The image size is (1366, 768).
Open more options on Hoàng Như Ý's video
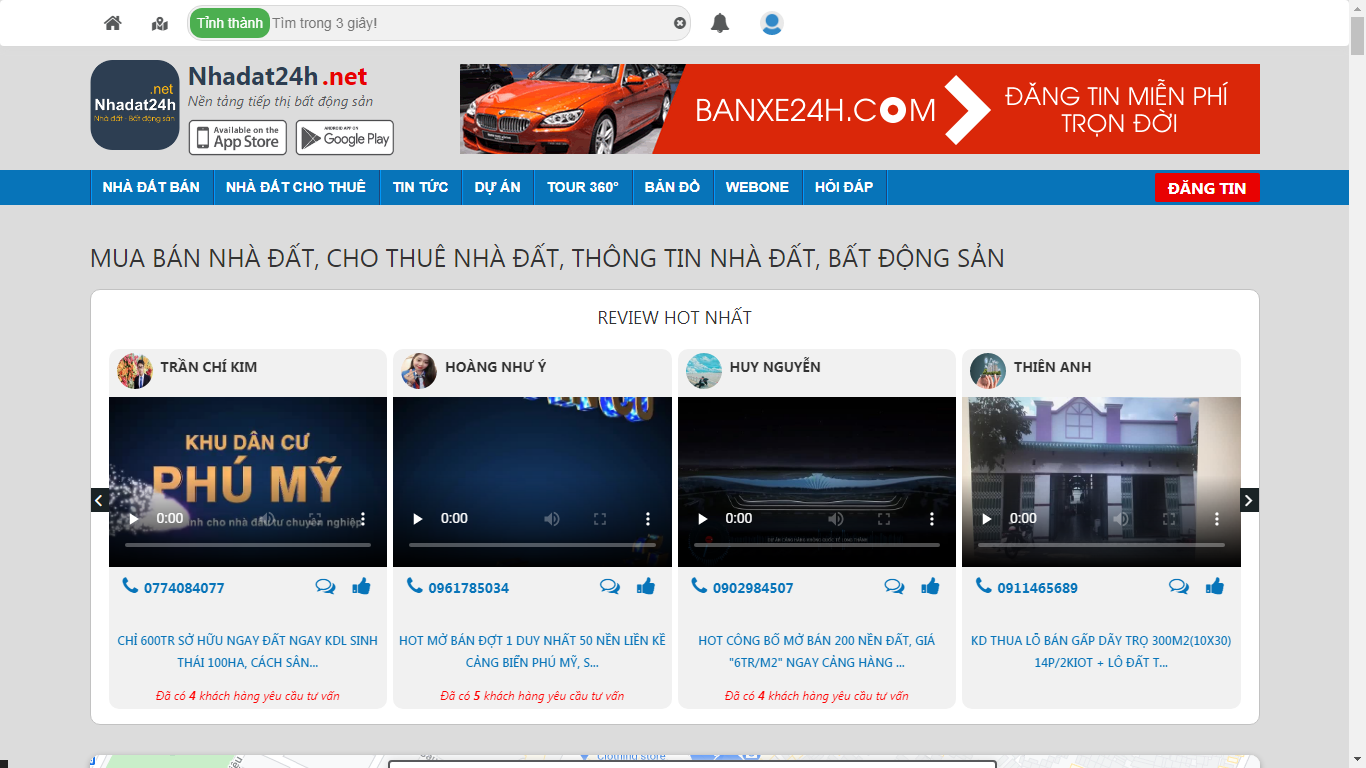pyautogui.click(x=648, y=519)
